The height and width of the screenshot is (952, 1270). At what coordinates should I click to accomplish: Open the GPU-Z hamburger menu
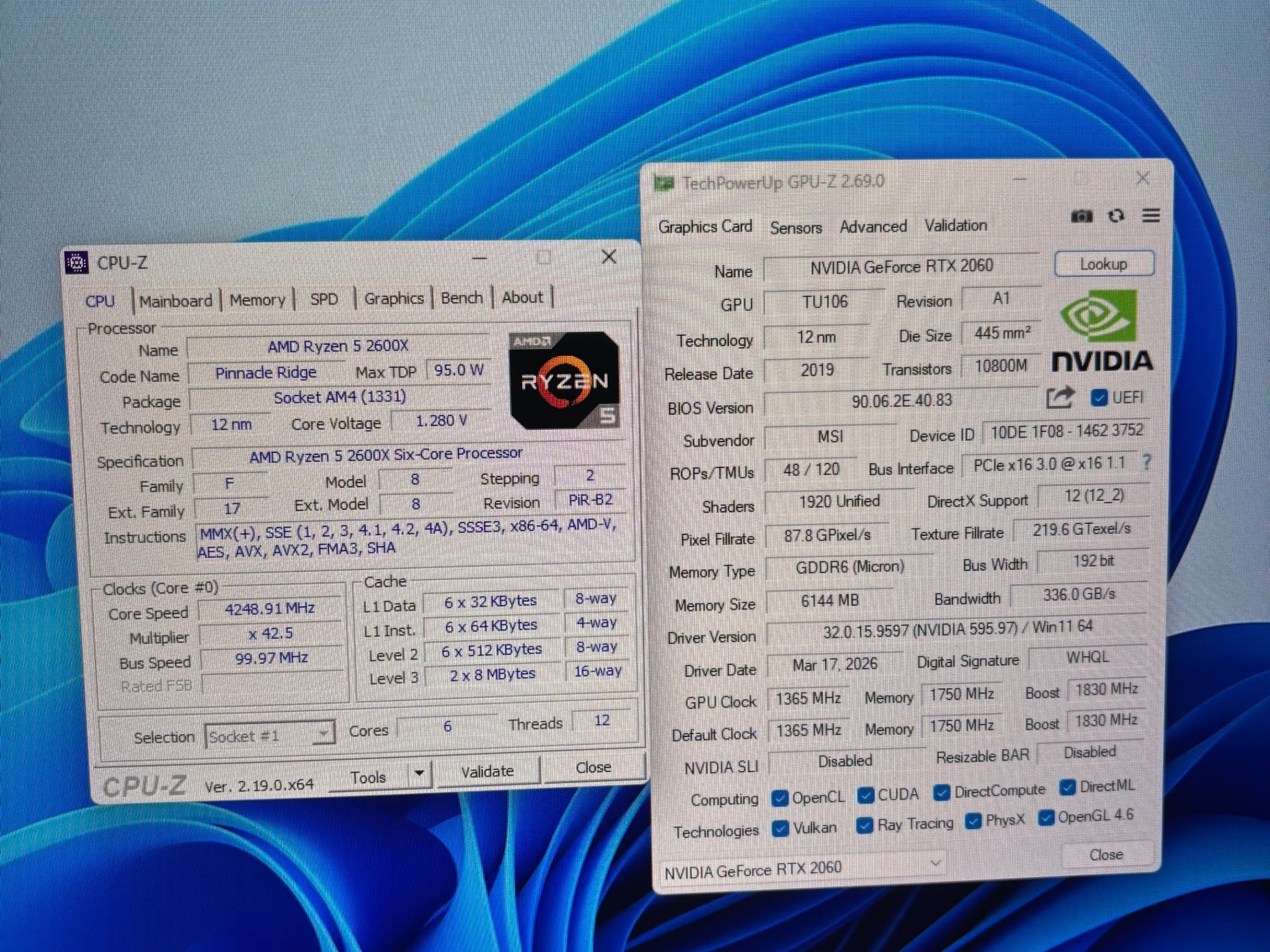pos(1152,215)
